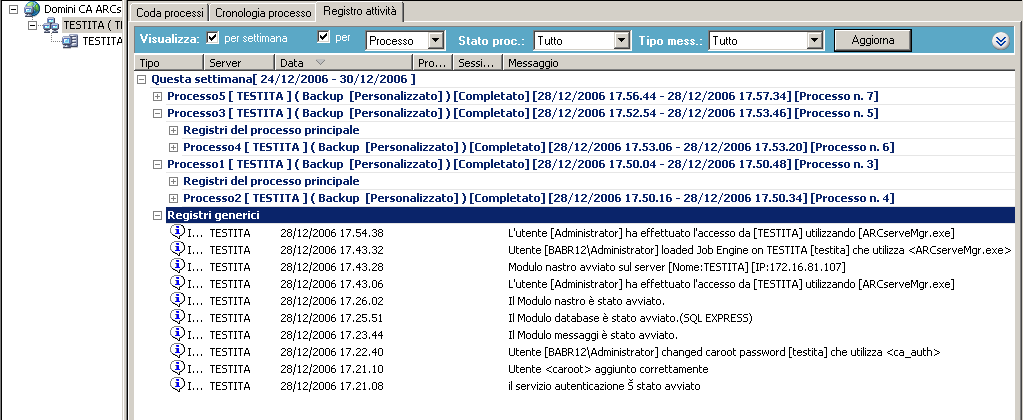This screenshot has height=420, width=1024.
Task: Click info icon on 17.25.51 log row
Action: click(x=178, y=317)
